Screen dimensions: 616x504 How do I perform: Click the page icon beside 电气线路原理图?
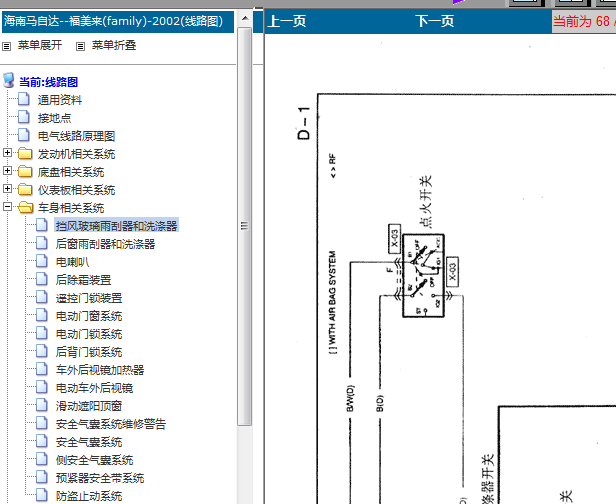click(x=24, y=135)
